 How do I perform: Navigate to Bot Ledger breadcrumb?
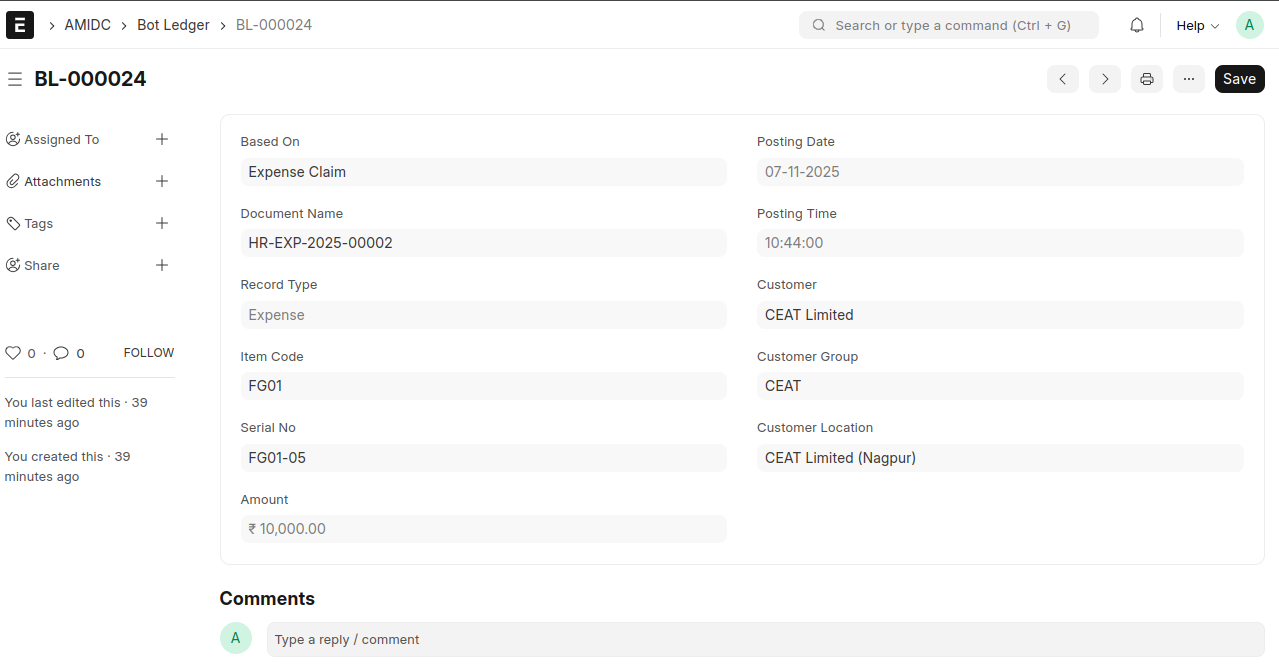(x=173, y=25)
